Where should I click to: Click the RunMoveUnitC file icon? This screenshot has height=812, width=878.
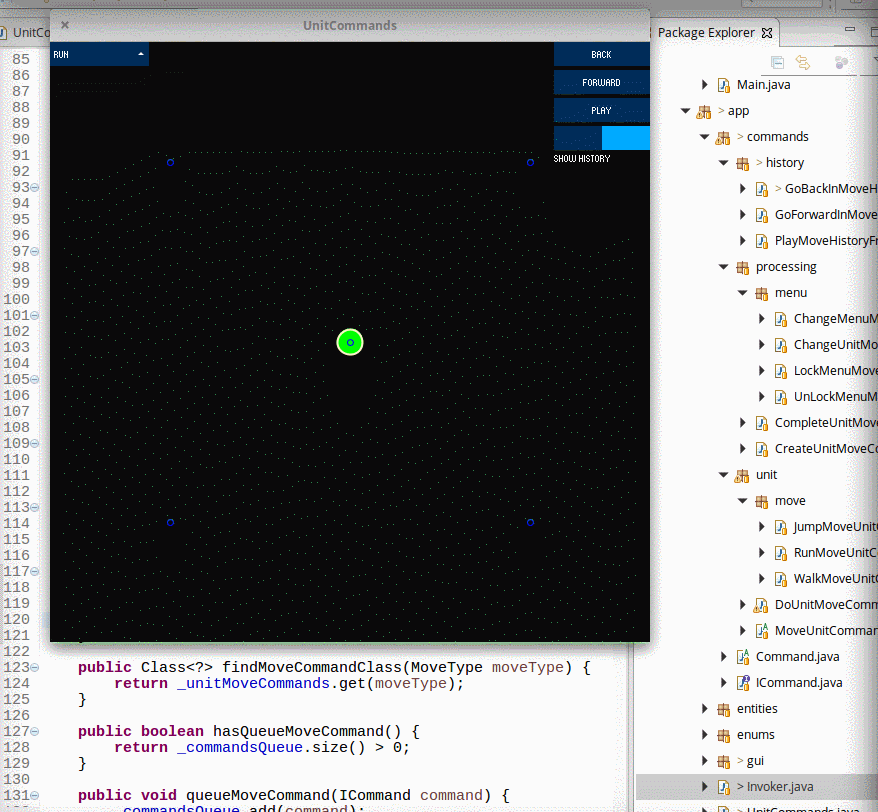781,553
